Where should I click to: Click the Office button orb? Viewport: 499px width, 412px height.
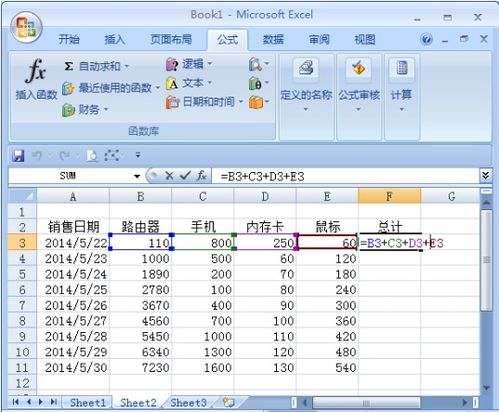26,28
